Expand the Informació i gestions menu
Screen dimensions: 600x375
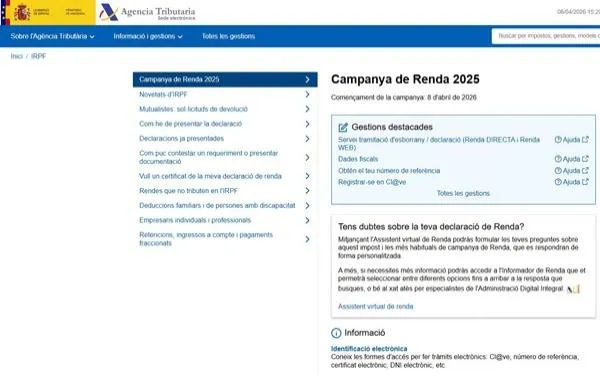148,36
